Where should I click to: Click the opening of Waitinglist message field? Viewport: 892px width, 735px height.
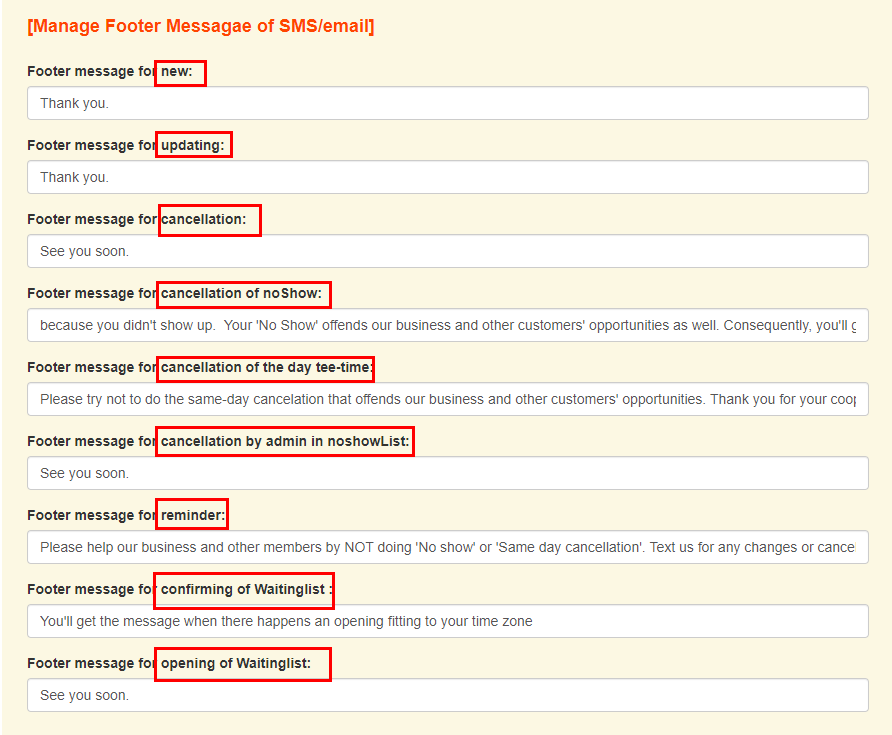447,695
